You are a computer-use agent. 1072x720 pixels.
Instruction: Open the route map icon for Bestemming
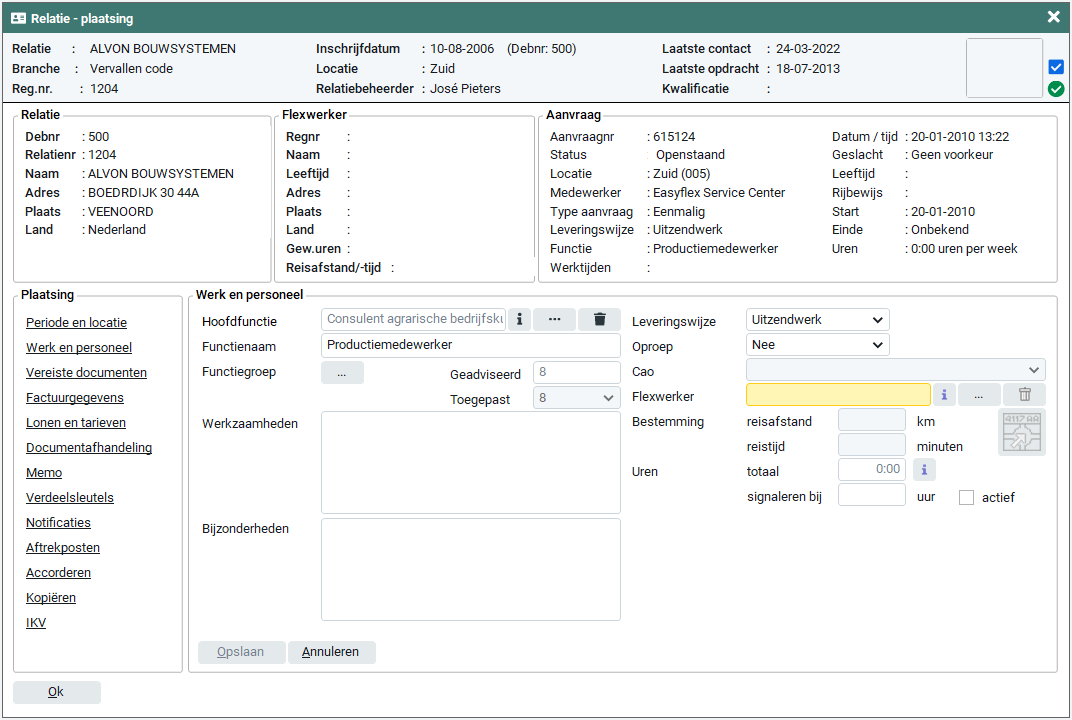pos(1021,432)
